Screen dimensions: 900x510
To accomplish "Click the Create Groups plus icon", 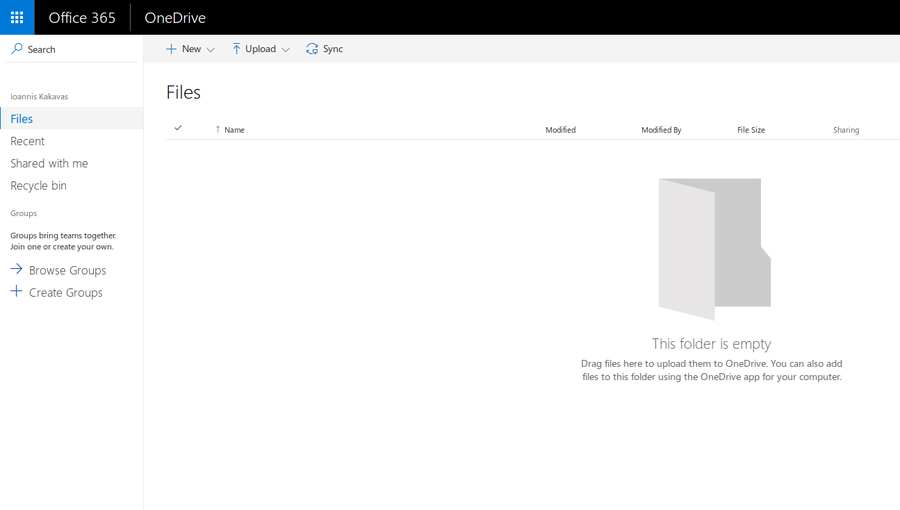I will point(16,292).
